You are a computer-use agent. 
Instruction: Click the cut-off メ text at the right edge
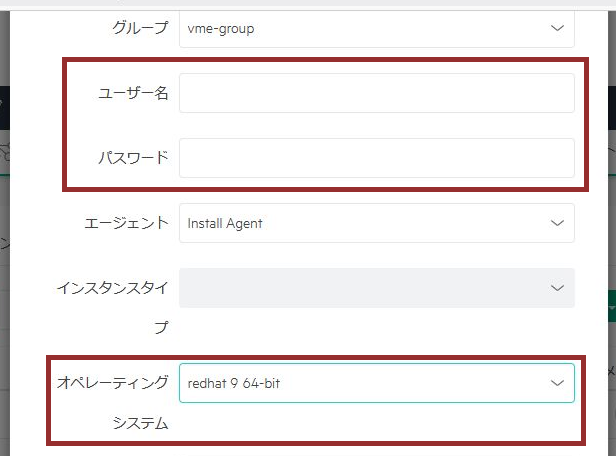[611, 372]
